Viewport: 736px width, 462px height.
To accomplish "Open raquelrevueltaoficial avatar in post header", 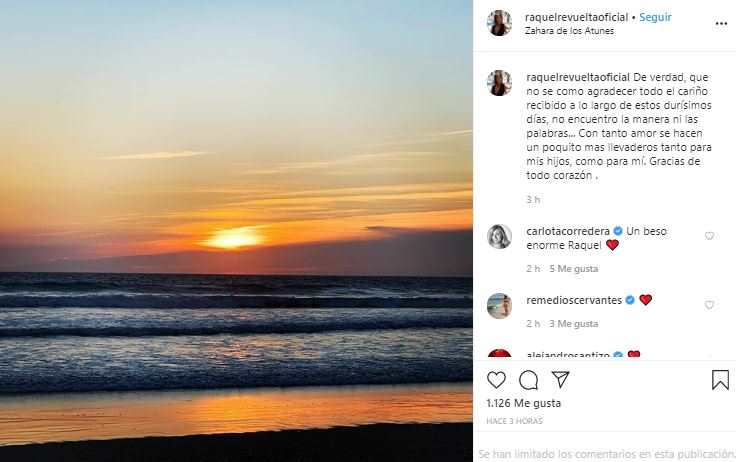I will point(499,23).
